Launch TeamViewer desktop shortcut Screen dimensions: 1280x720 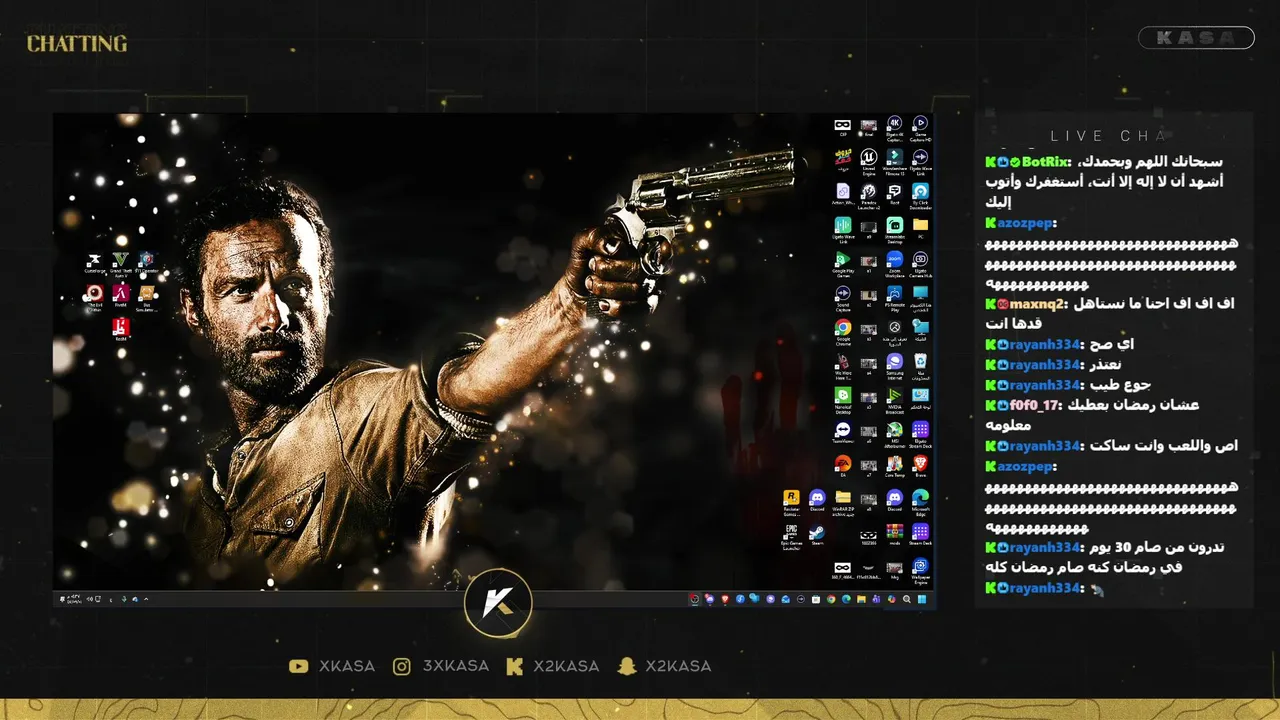point(843,430)
